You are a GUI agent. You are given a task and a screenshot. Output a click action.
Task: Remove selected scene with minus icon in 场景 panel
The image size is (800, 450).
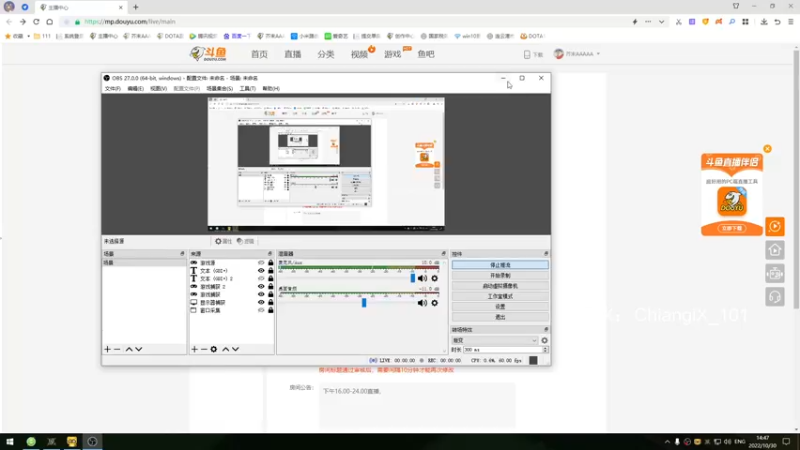tap(117, 349)
